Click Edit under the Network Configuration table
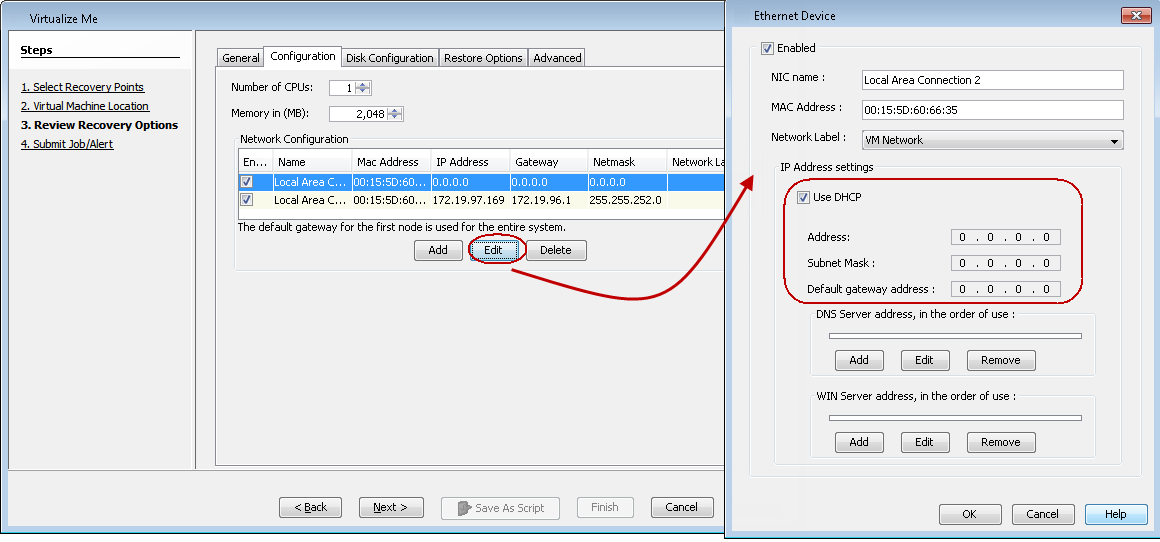The height and width of the screenshot is (542, 1160). click(x=493, y=250)
